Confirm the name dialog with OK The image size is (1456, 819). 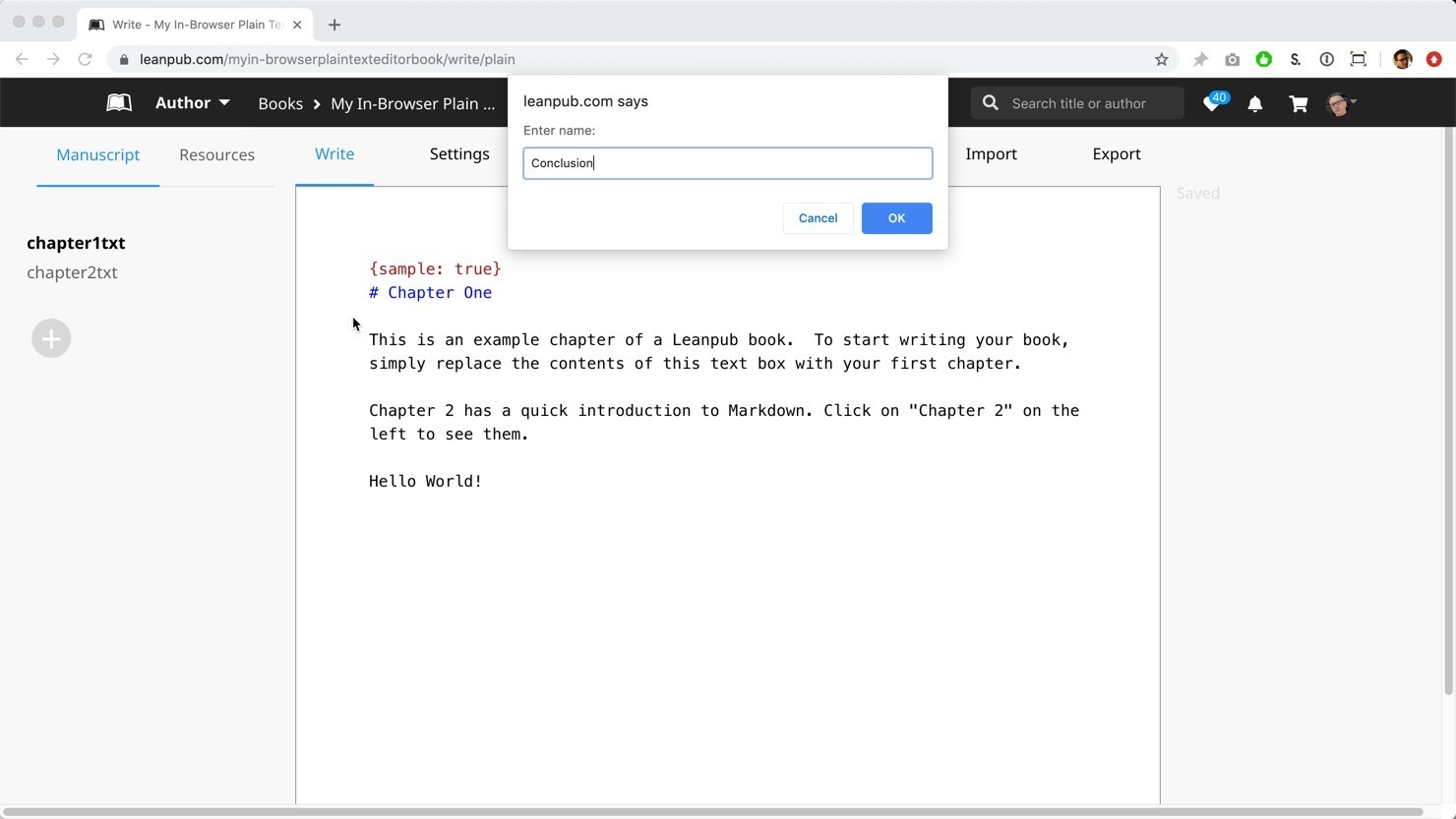[896, 218]
